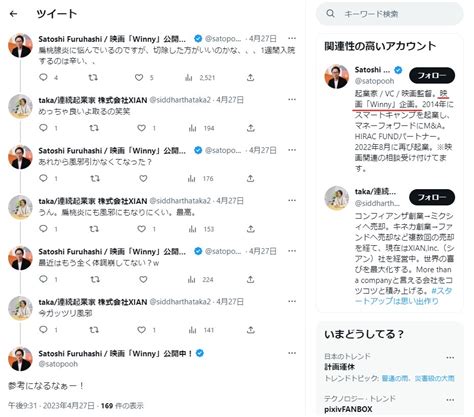Open more options for 計画運休 trend
Screen dimensions: 474x417
[x=450, y=357]
